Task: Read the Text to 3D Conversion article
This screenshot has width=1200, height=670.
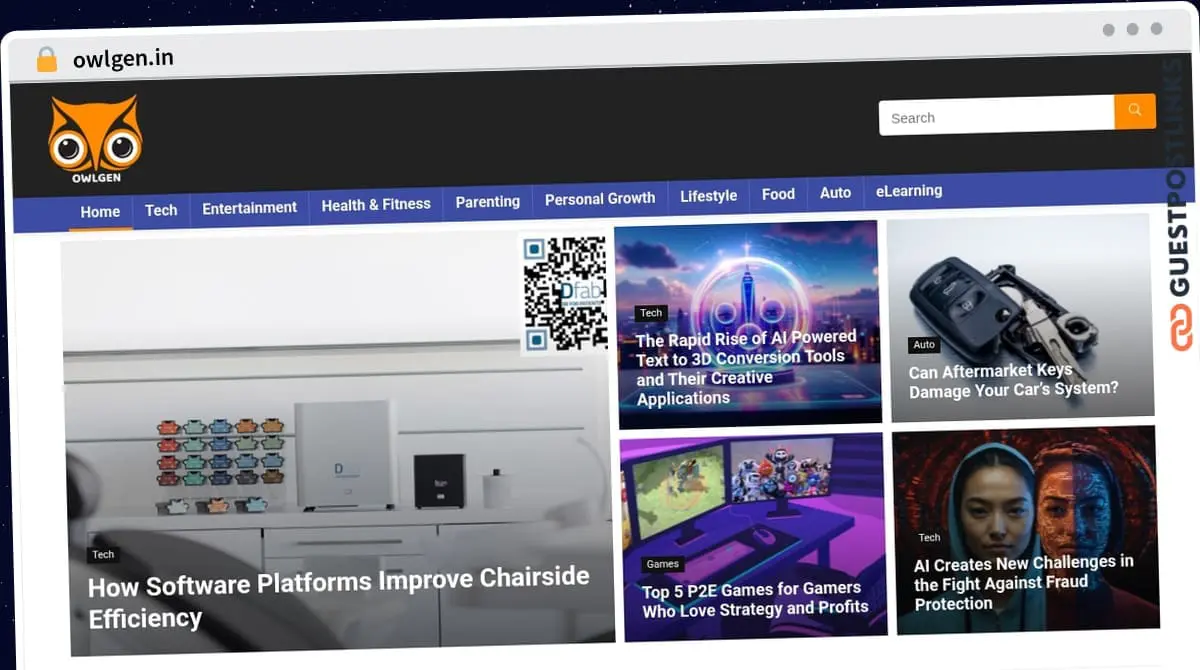Action: 746,367
